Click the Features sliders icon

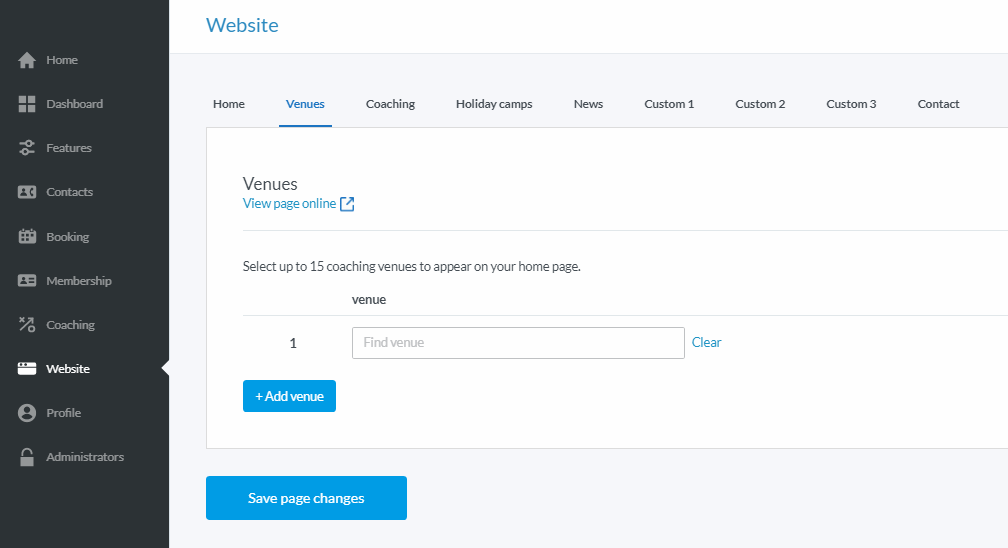(27, 148)
